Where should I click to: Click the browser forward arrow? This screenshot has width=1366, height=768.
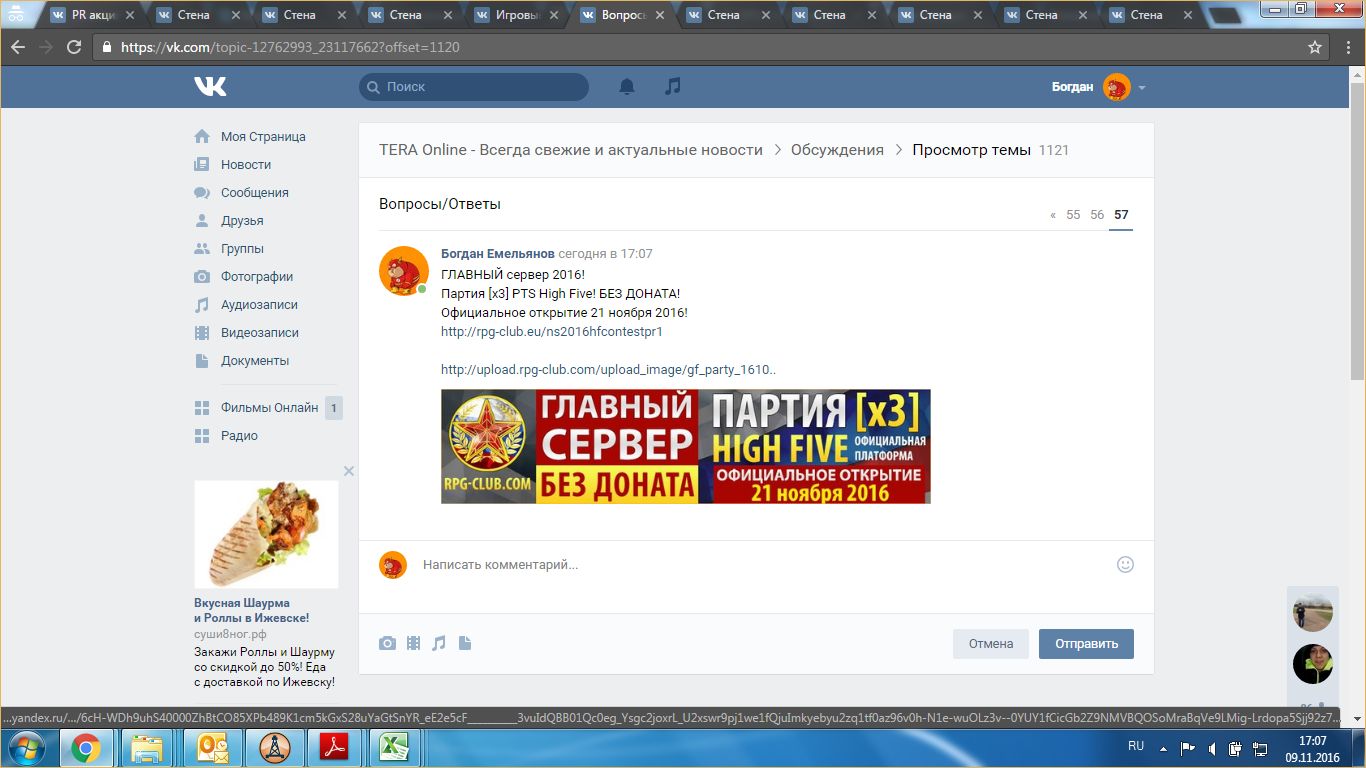[x=46, y=47]
